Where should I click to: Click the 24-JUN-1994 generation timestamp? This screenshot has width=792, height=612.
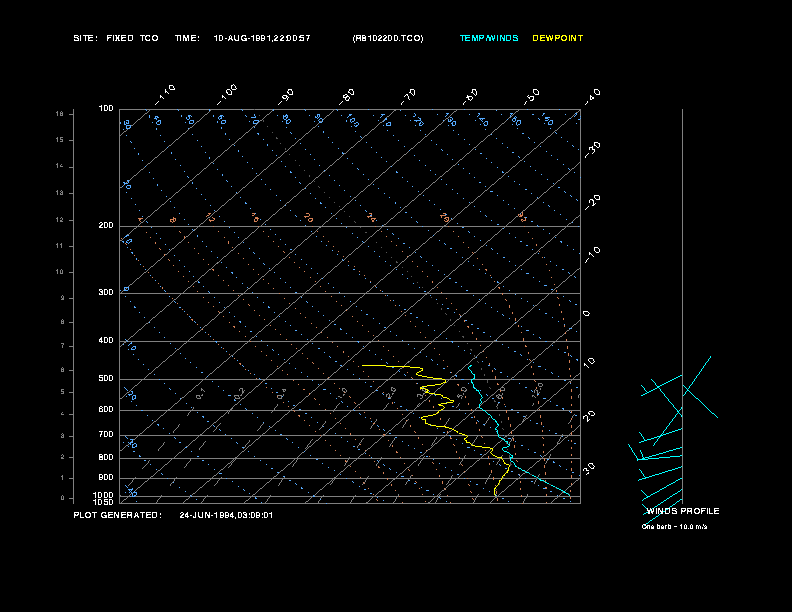[226, 515]
